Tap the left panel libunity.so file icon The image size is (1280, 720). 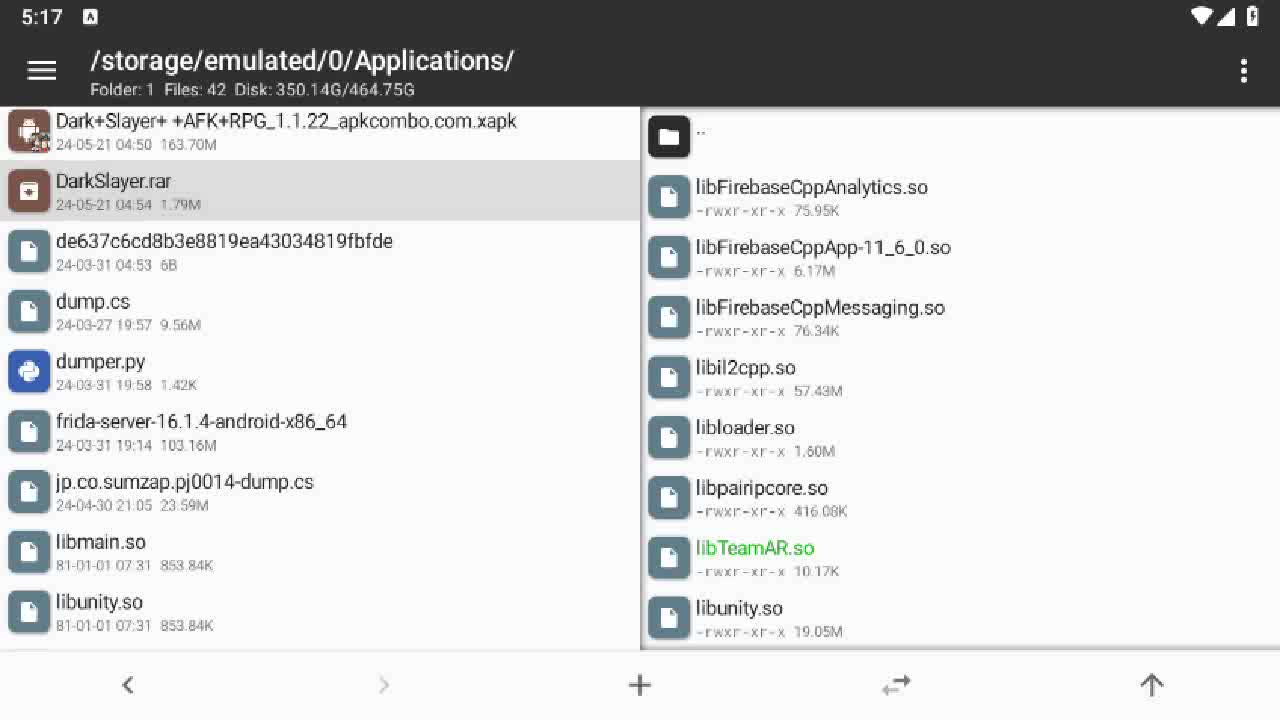pos(29,612)
